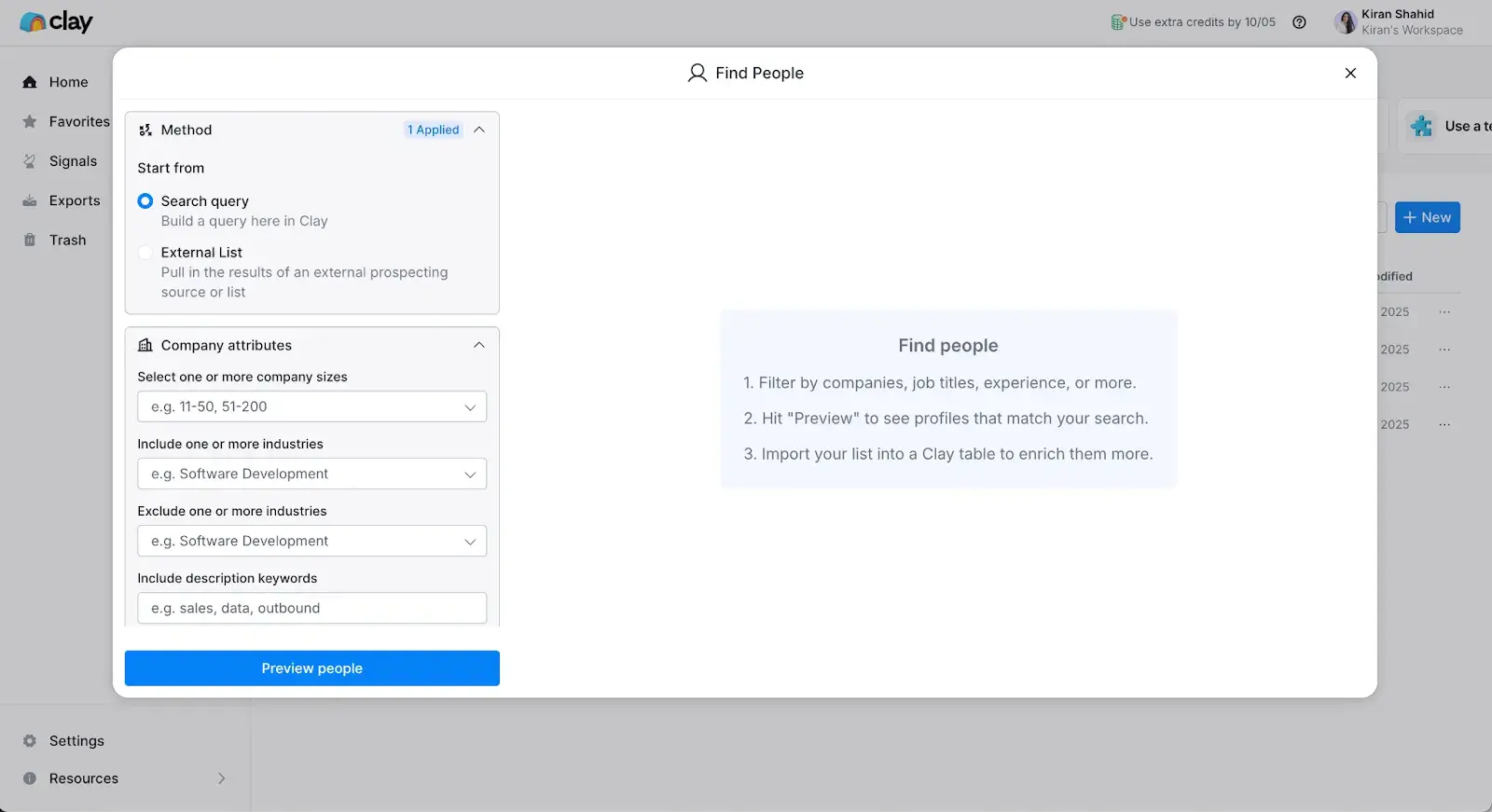1492x812 pixels.
Task: Click the blue New button
Action: (1427, 218)
